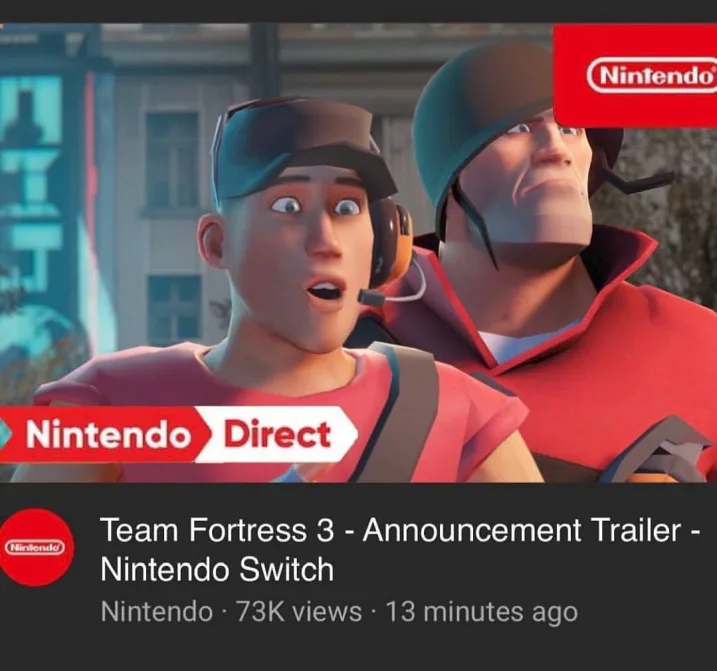Viewport: 717px width, 671px height.
Task: Click the Scout's headset microphone
Action: tap(371, 298)
